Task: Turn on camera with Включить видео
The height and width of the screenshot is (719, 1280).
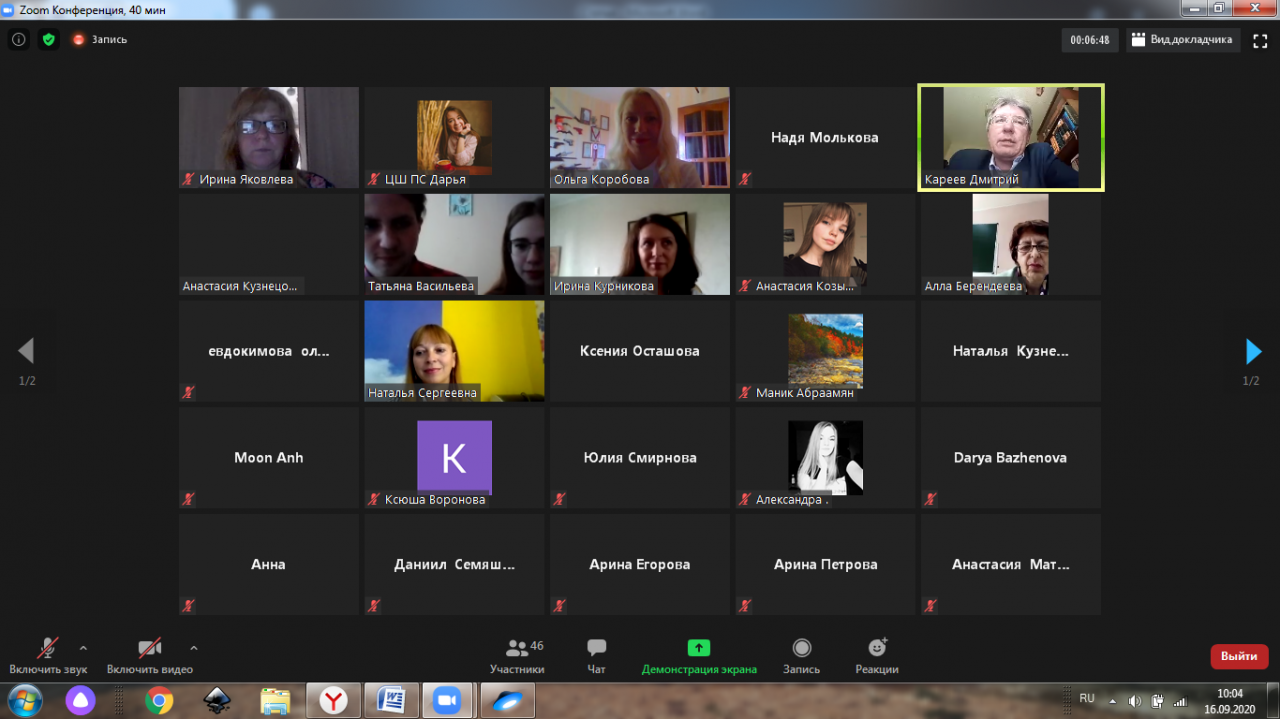Action: click(x=150, y=648)
